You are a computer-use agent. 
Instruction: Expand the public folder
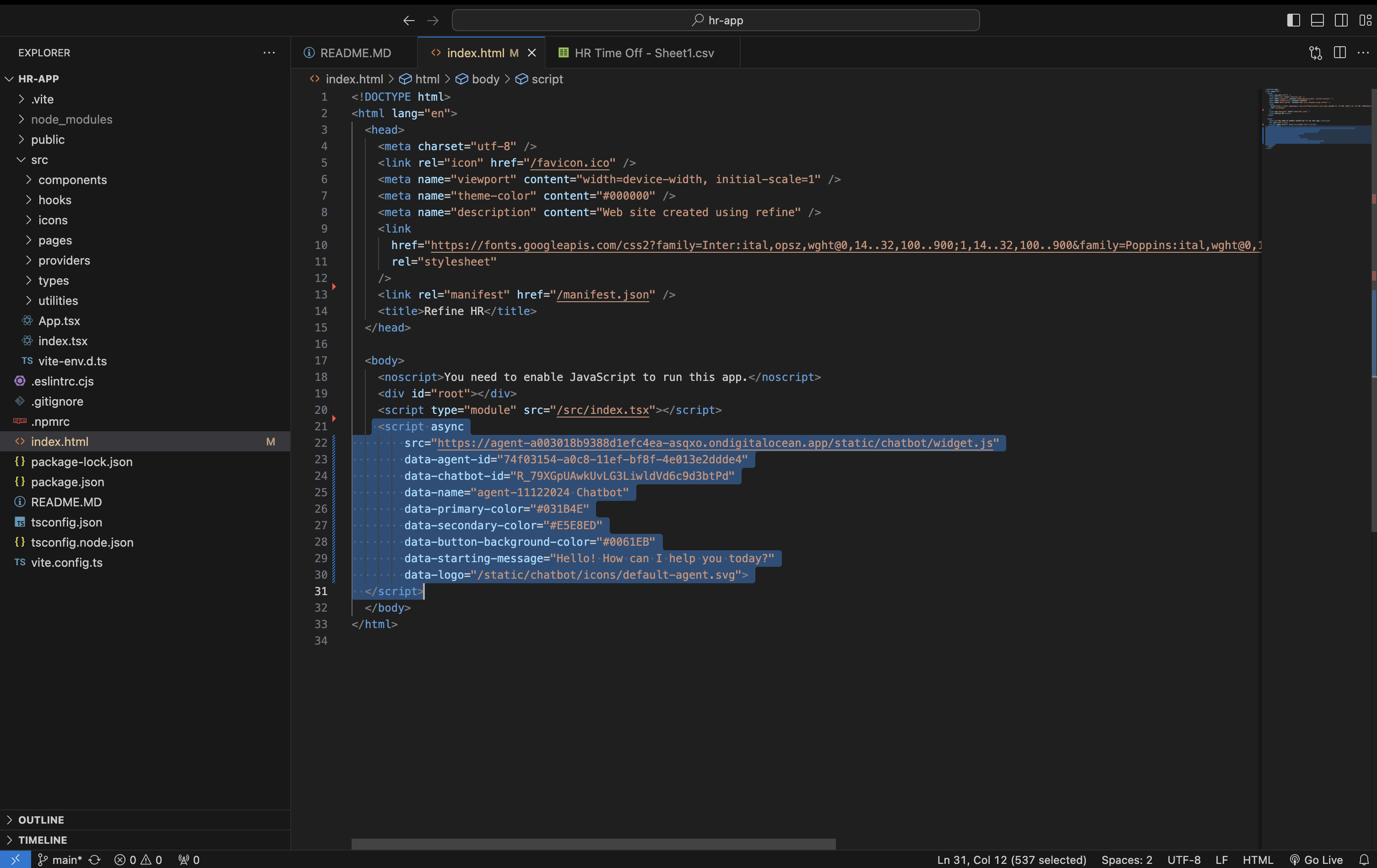(x=145, y=140)
